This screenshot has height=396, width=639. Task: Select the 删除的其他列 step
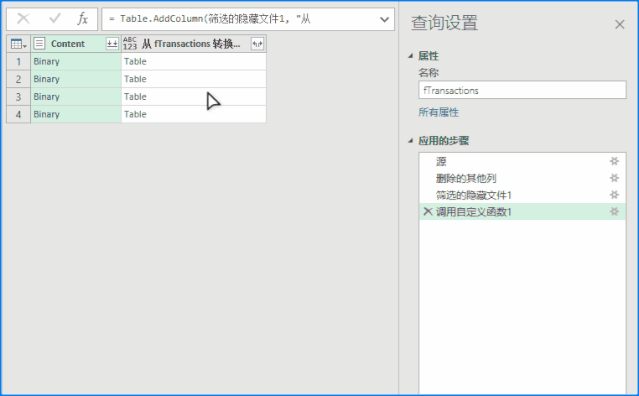pyautogui.click(x=522, y=178)
